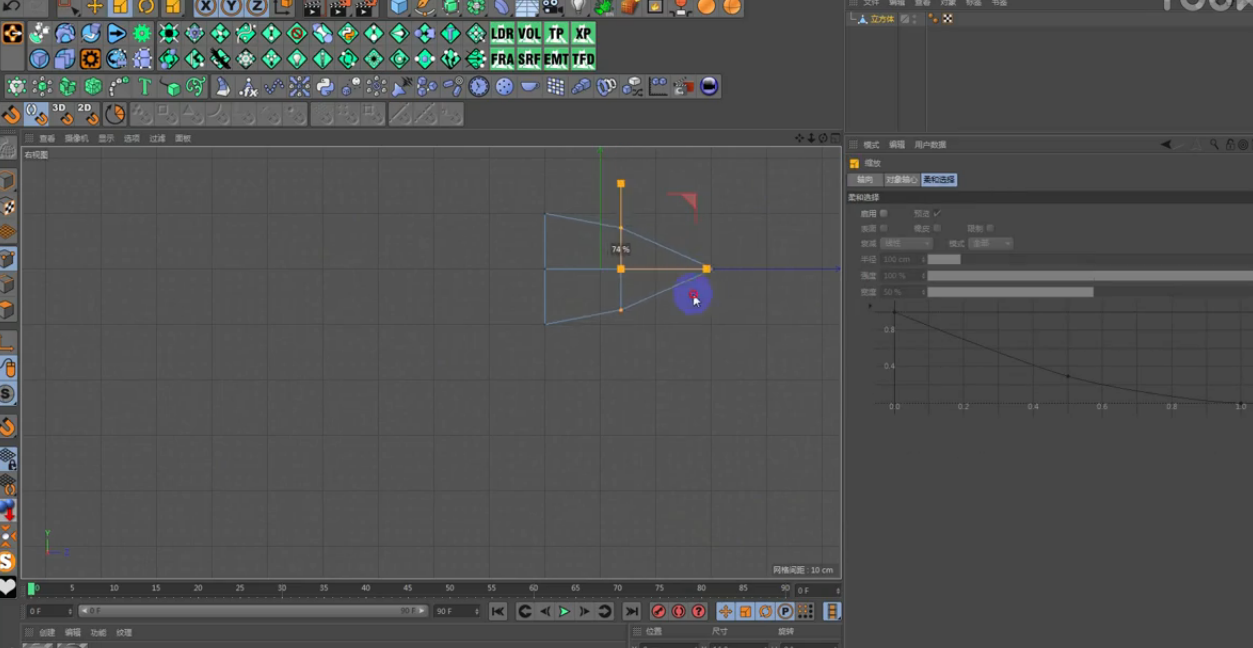Viewport: 1253px width, 648px height.
Task: Click the end frame 90 F stepper
Action: click(476, 611)
